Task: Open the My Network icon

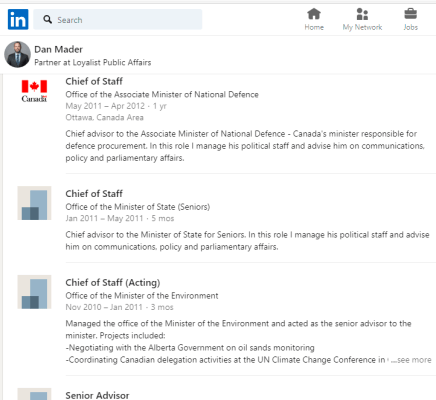Action: click(362, 14)
